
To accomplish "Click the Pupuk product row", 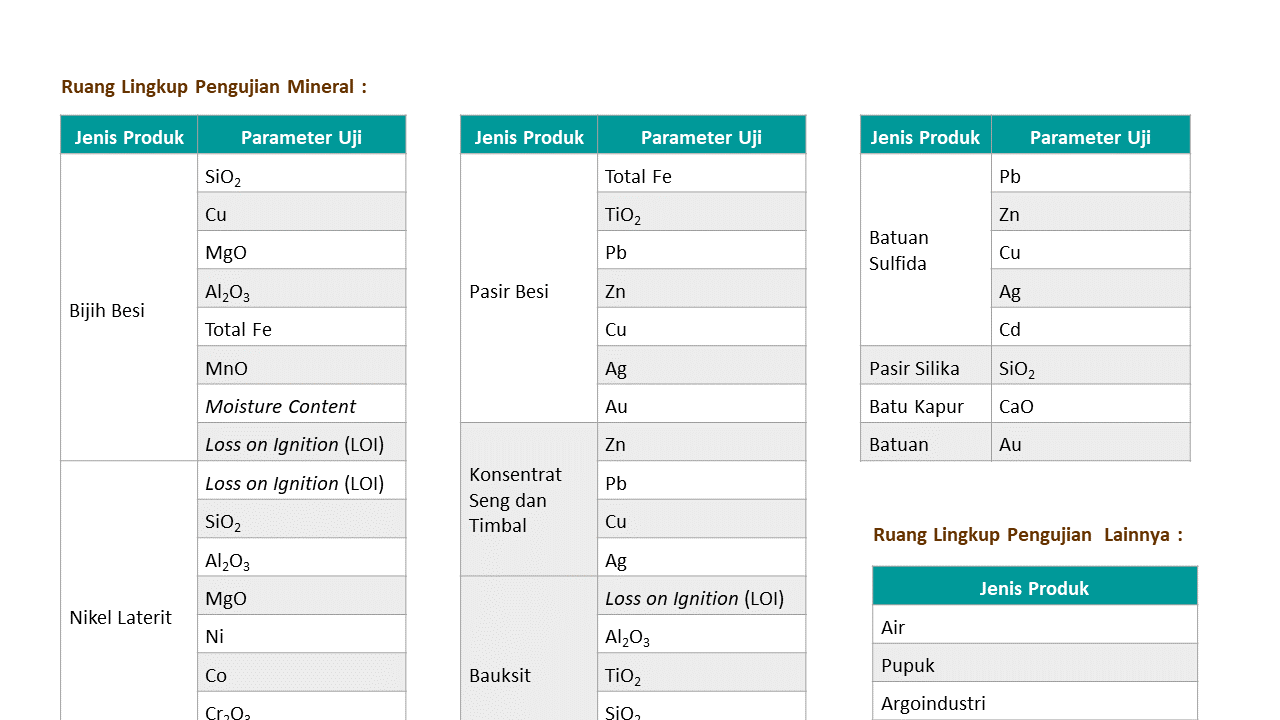I will click(1034, 665).
